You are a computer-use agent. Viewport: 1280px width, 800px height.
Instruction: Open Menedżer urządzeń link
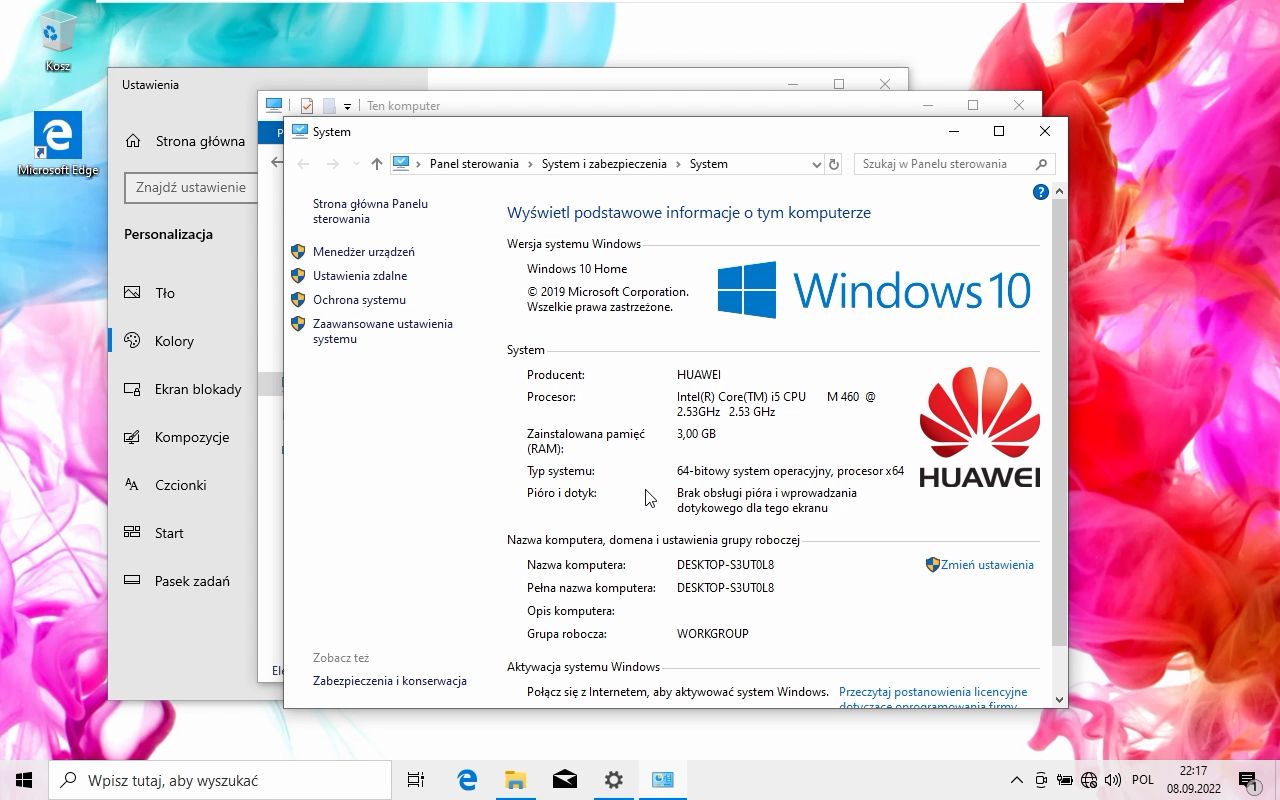(x=363, y=252)
